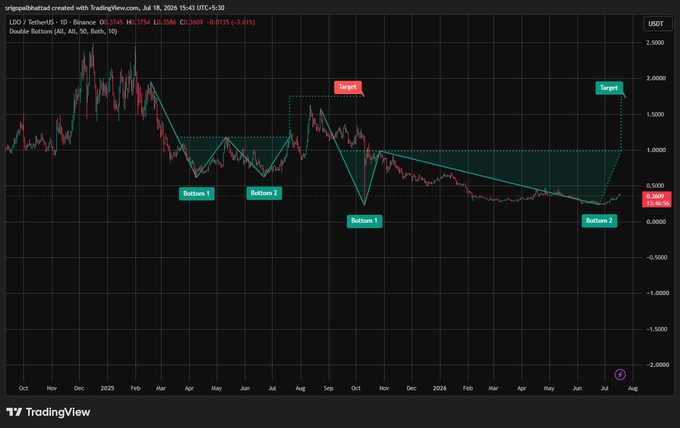Click the -1.0000 price axis value
The width and height of the screenshot is (680, 428).
pyautogui.click(x=656, y=293)
